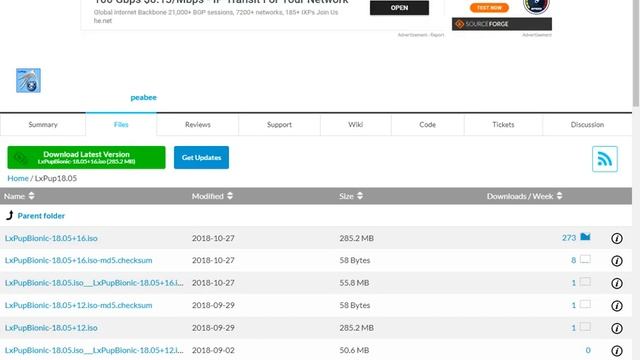Click the 273 weekly downloads count
Image resolution: width=640 pixels, height=360 pixels.
569,238
